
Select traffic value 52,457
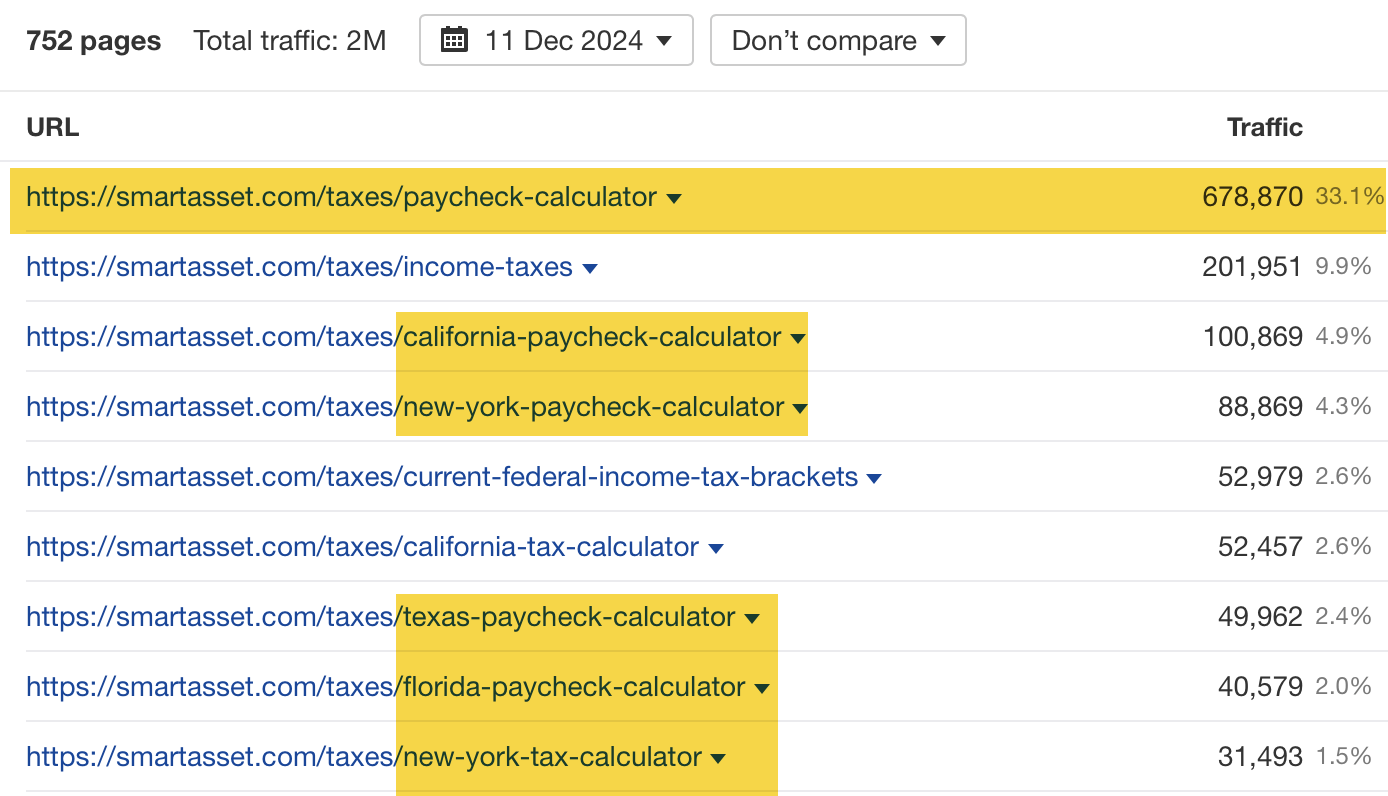coord(1260,547)
